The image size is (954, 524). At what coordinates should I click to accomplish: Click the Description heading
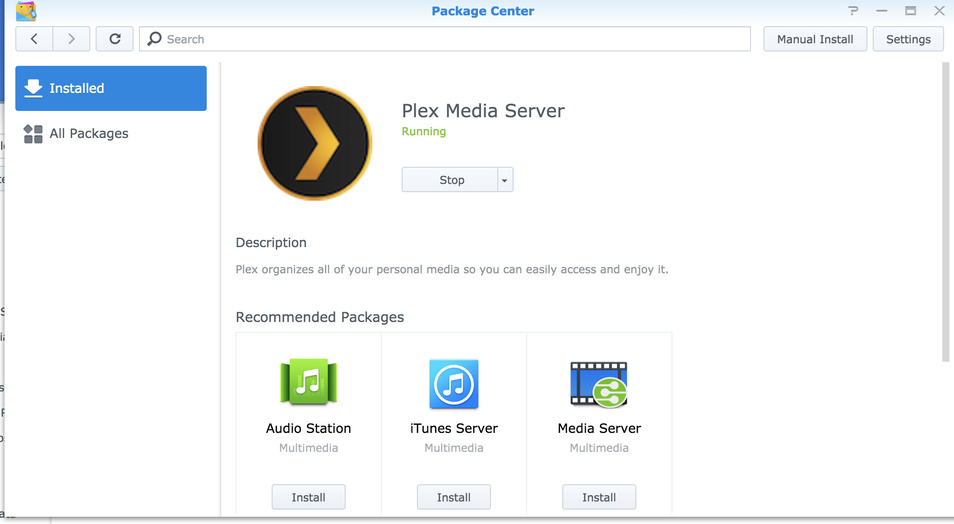(x=271, y=243)
